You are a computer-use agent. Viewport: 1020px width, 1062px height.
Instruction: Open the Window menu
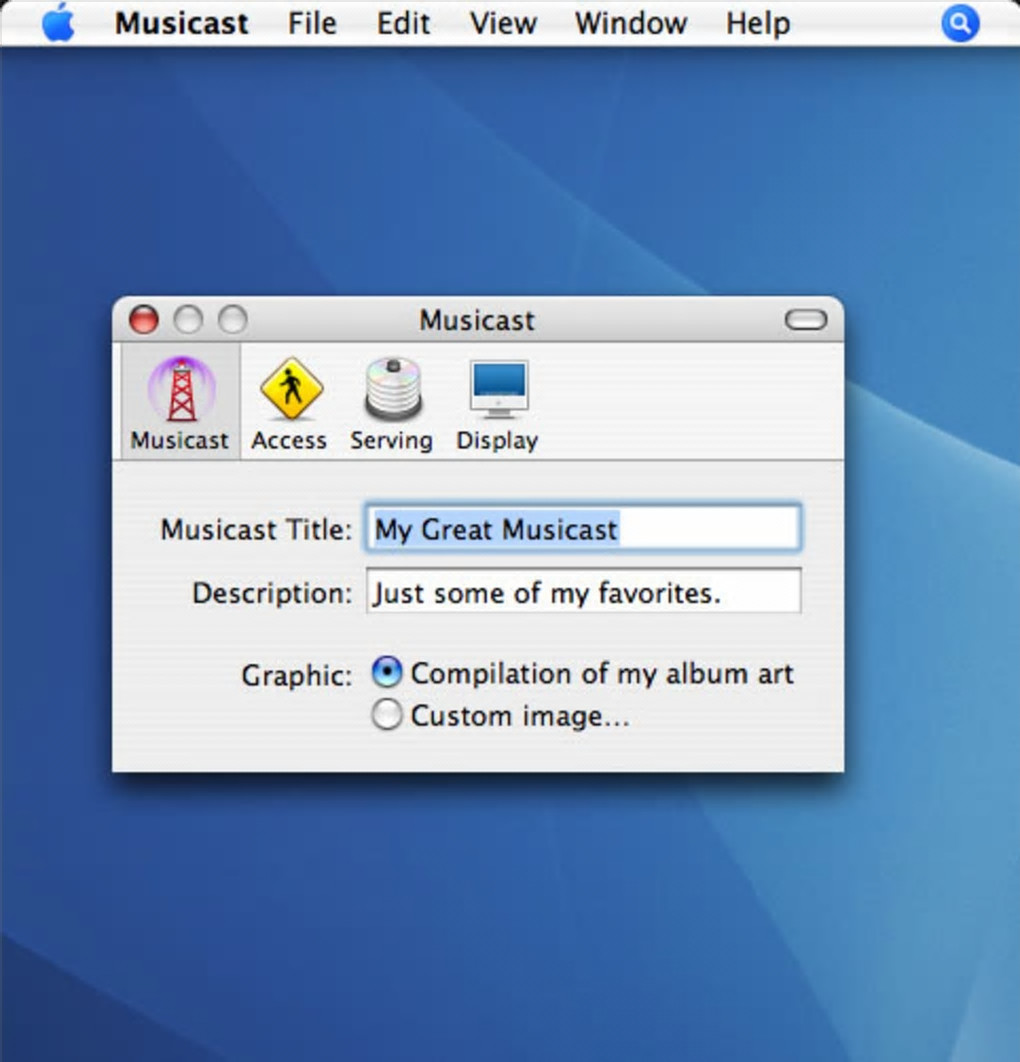(x=631, y=24)
